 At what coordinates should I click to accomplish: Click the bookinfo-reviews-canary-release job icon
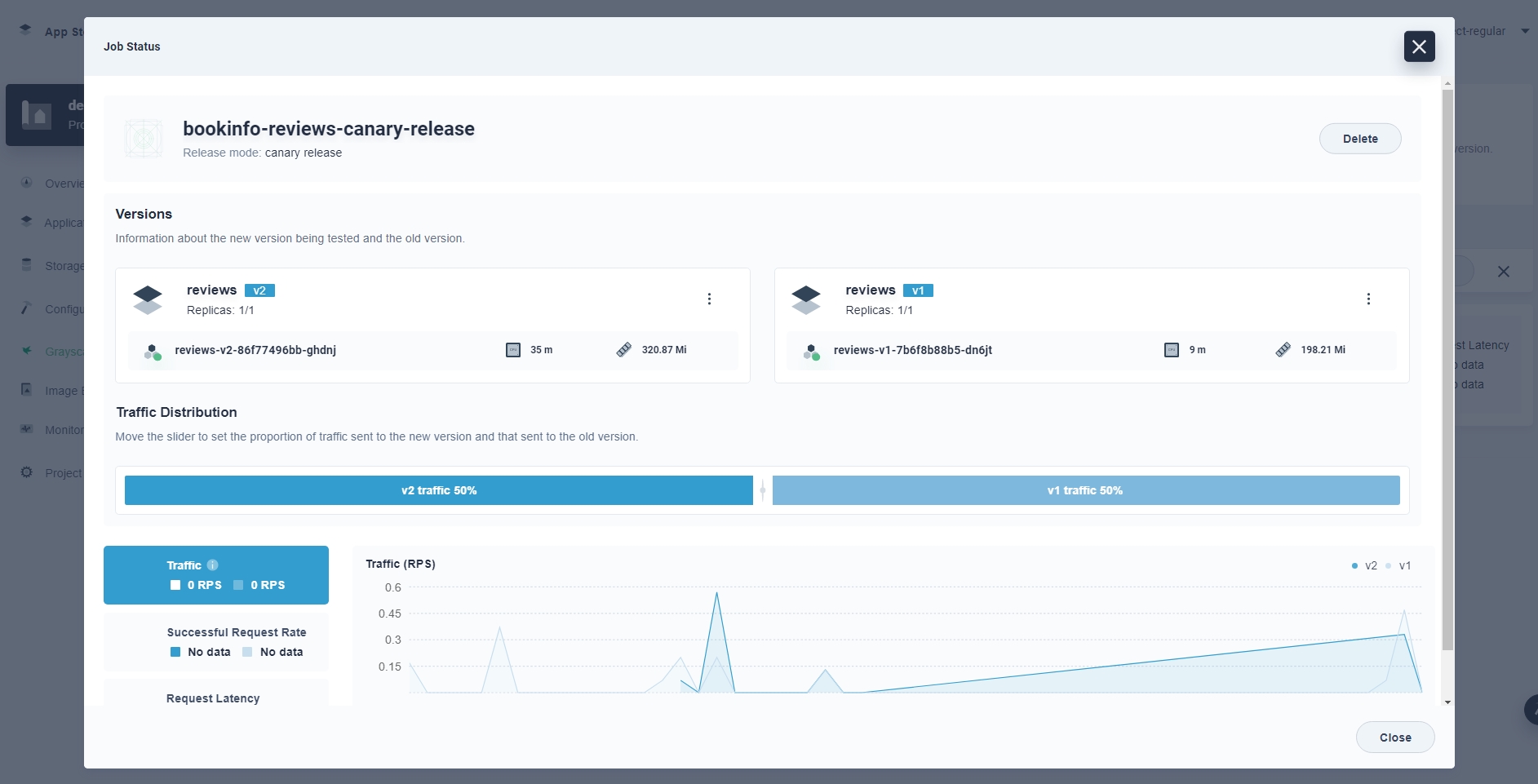[x=144, y=139]
